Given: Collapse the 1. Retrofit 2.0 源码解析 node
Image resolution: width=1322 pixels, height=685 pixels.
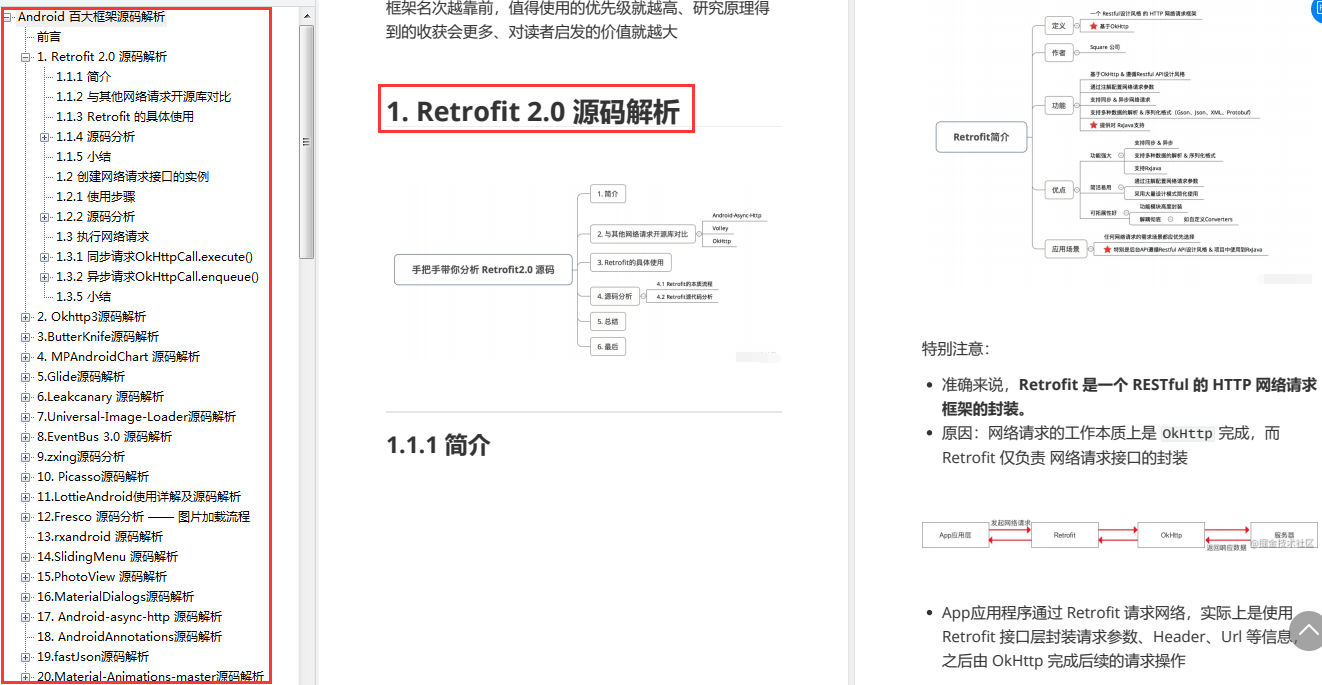Looking at the screenshot, I should pos(26,57).
